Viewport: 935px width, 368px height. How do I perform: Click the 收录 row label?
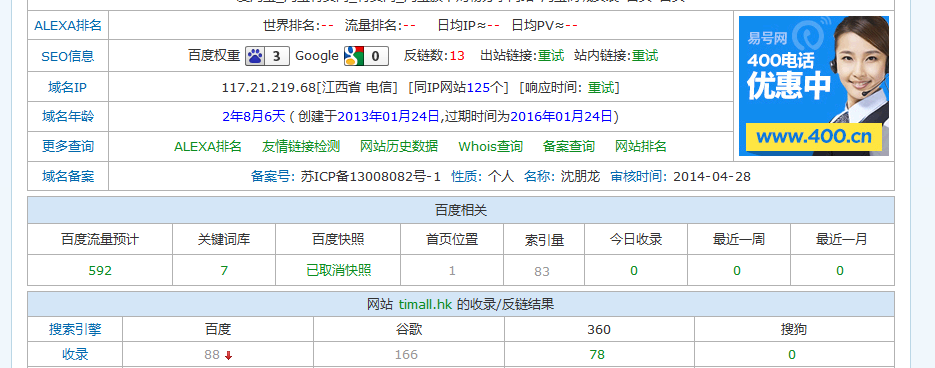coord(75,354)
